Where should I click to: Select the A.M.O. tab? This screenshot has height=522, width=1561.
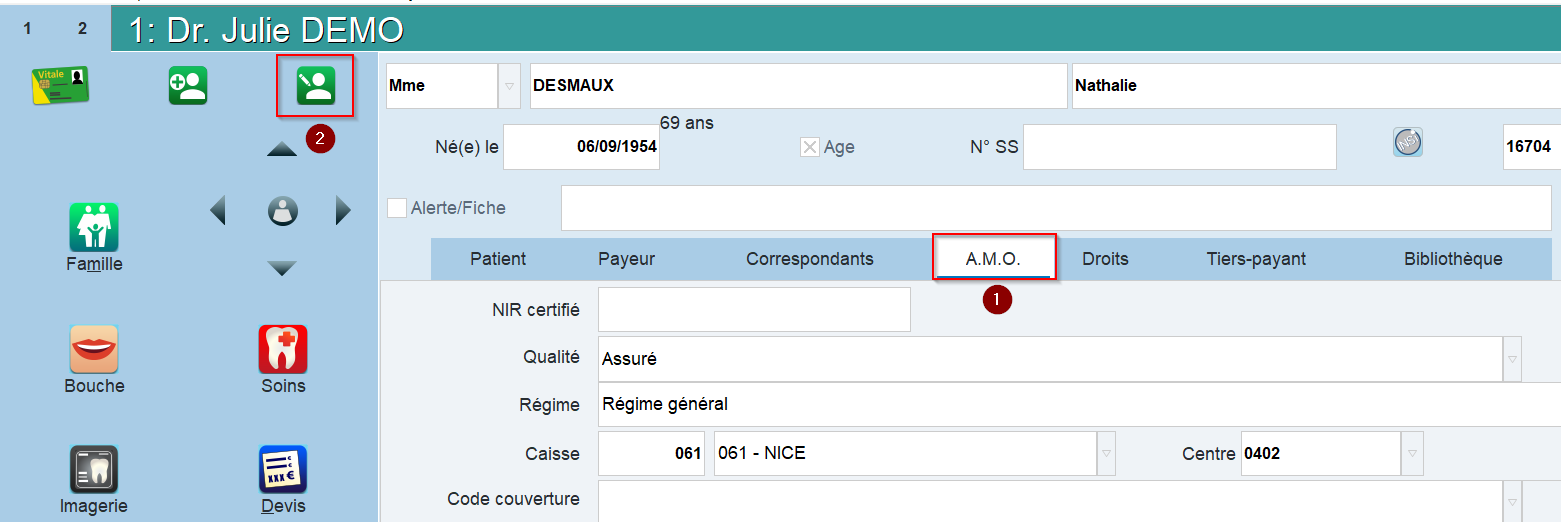point(993,259)
